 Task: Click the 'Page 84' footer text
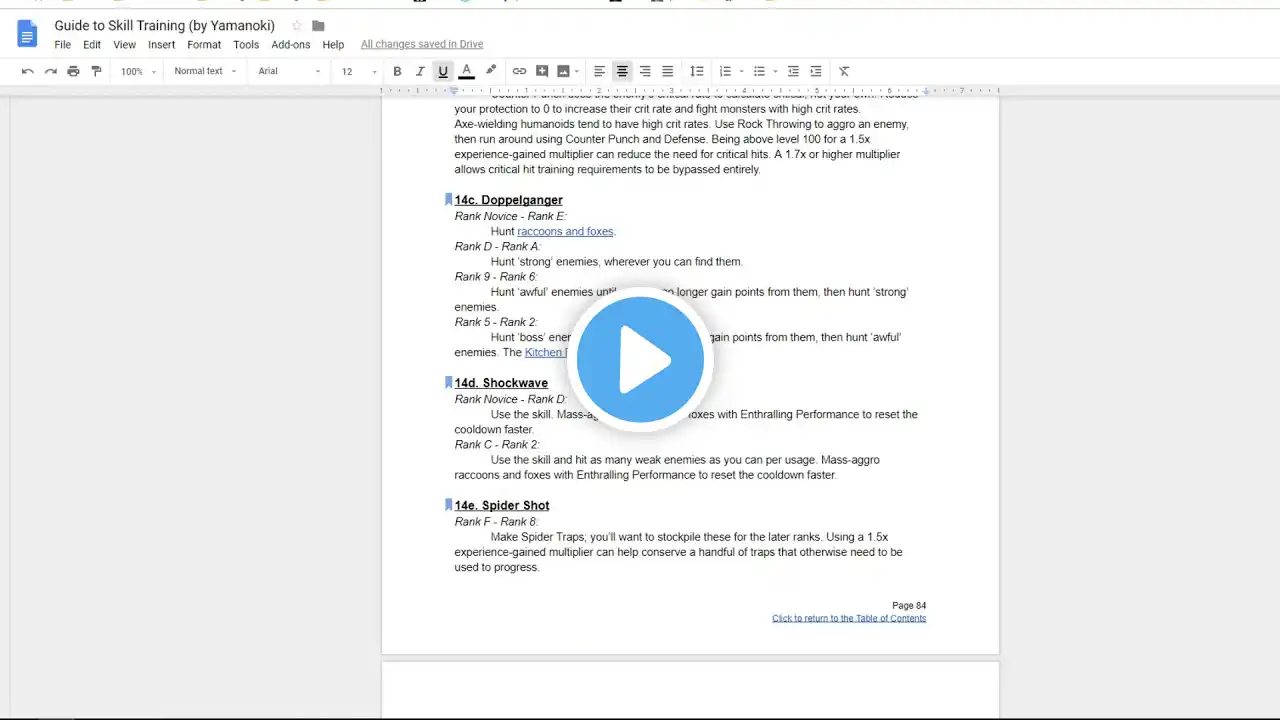tap(909, 606)
